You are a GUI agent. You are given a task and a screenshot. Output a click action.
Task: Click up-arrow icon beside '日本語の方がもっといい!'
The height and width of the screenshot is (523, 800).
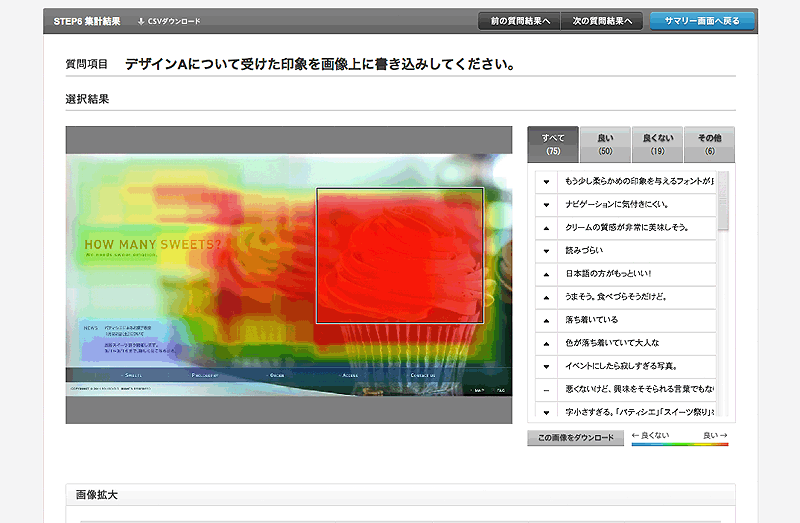coord(546,274)
